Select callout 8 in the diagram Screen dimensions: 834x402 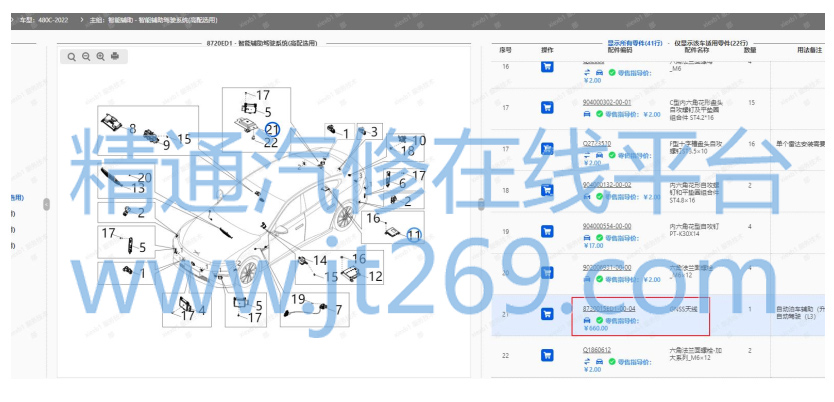pyautogui.click(x=132, y=128)
